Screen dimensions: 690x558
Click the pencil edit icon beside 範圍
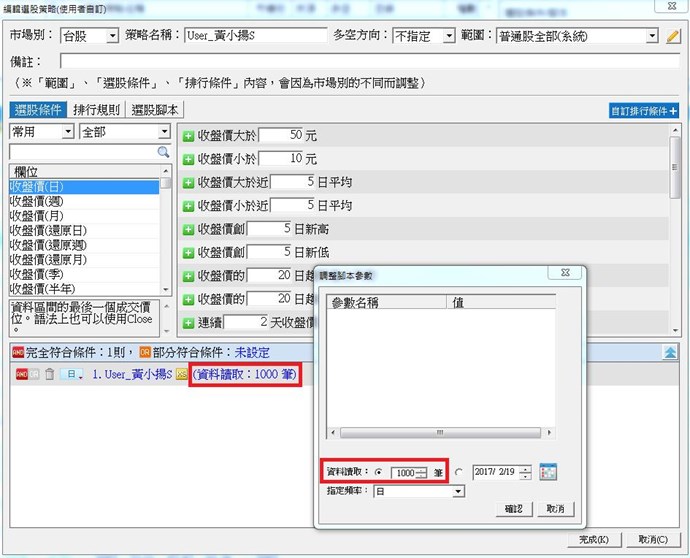674,37
